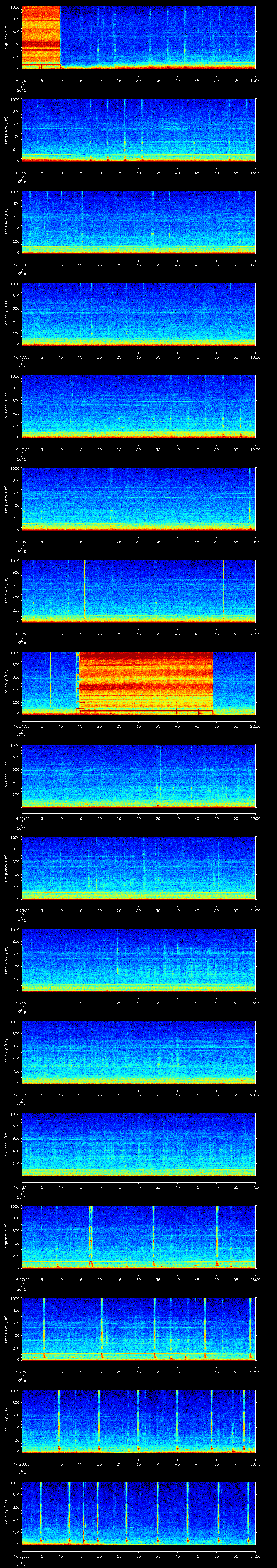This screenshot has height=1568, width=277.
Task: Open the 16:17:00 spectrogram panel
Action: click(x=138, y=314)
